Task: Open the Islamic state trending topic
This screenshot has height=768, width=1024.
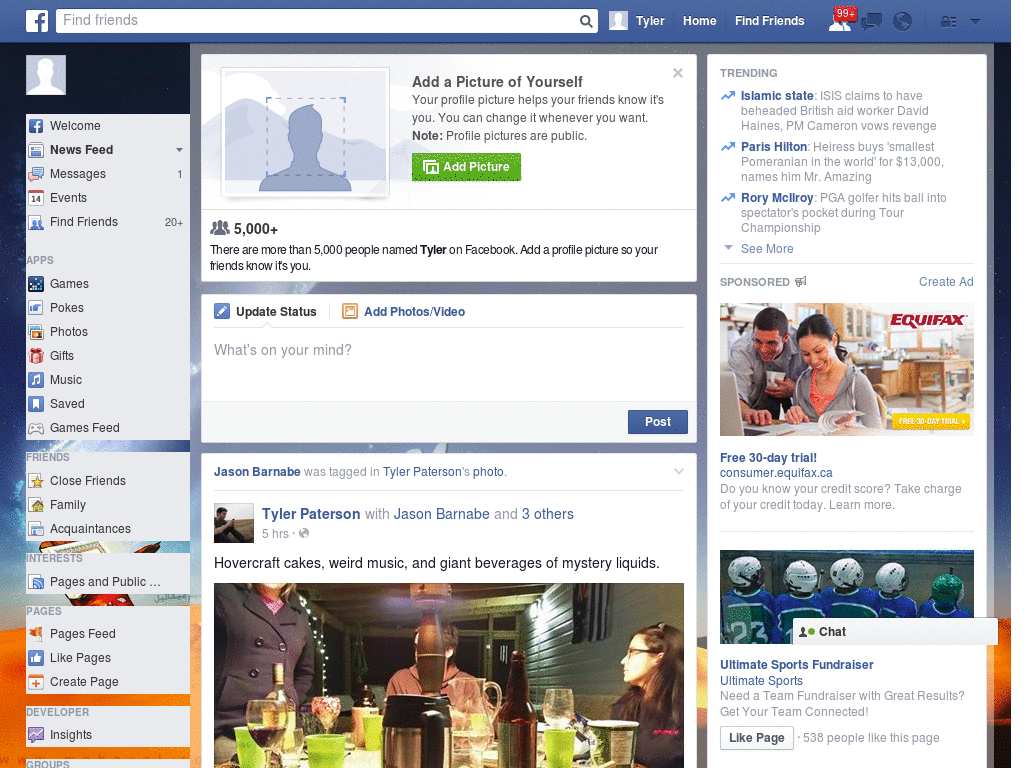Action: (776, 95)
